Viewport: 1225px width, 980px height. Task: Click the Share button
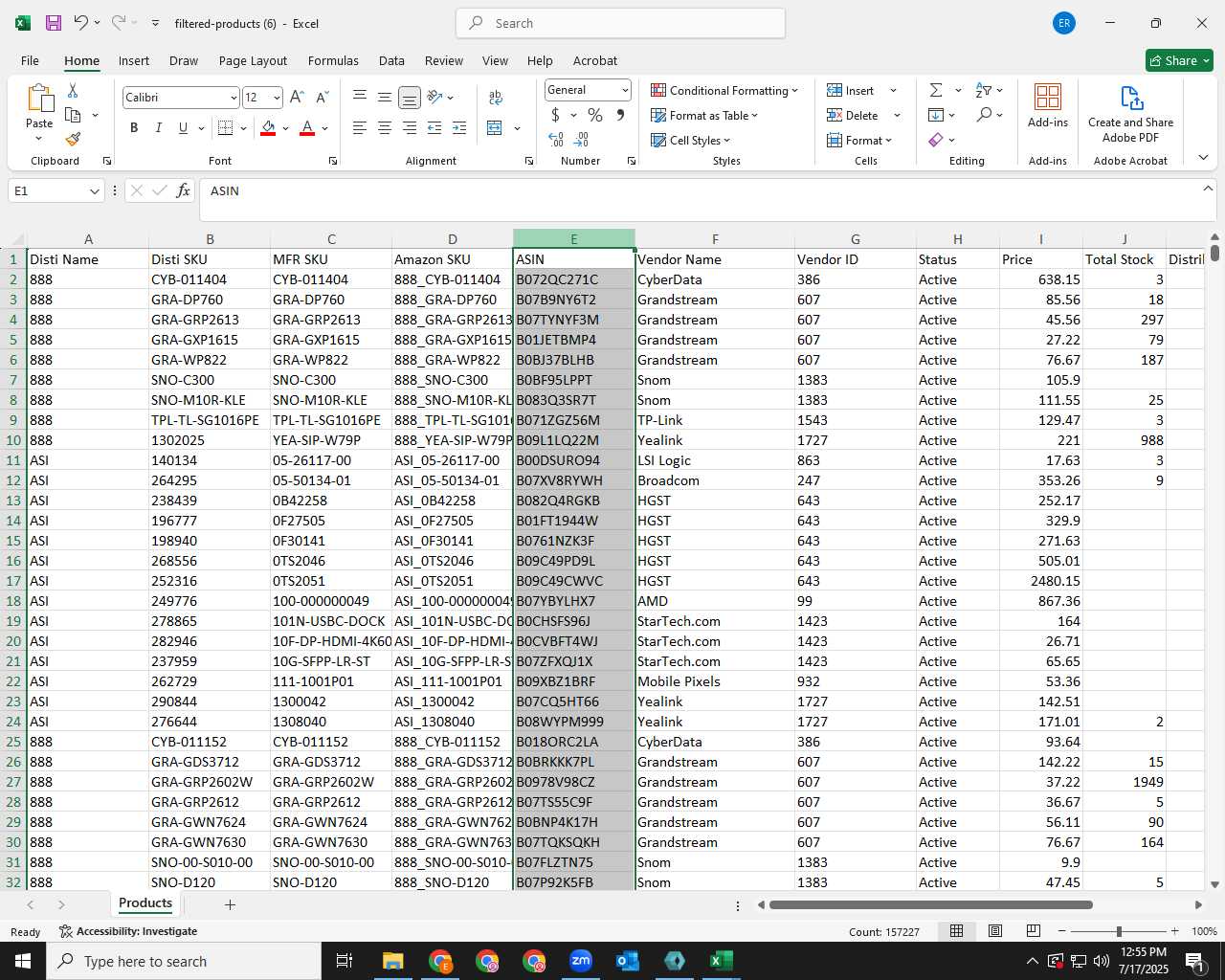[1179, 60]
